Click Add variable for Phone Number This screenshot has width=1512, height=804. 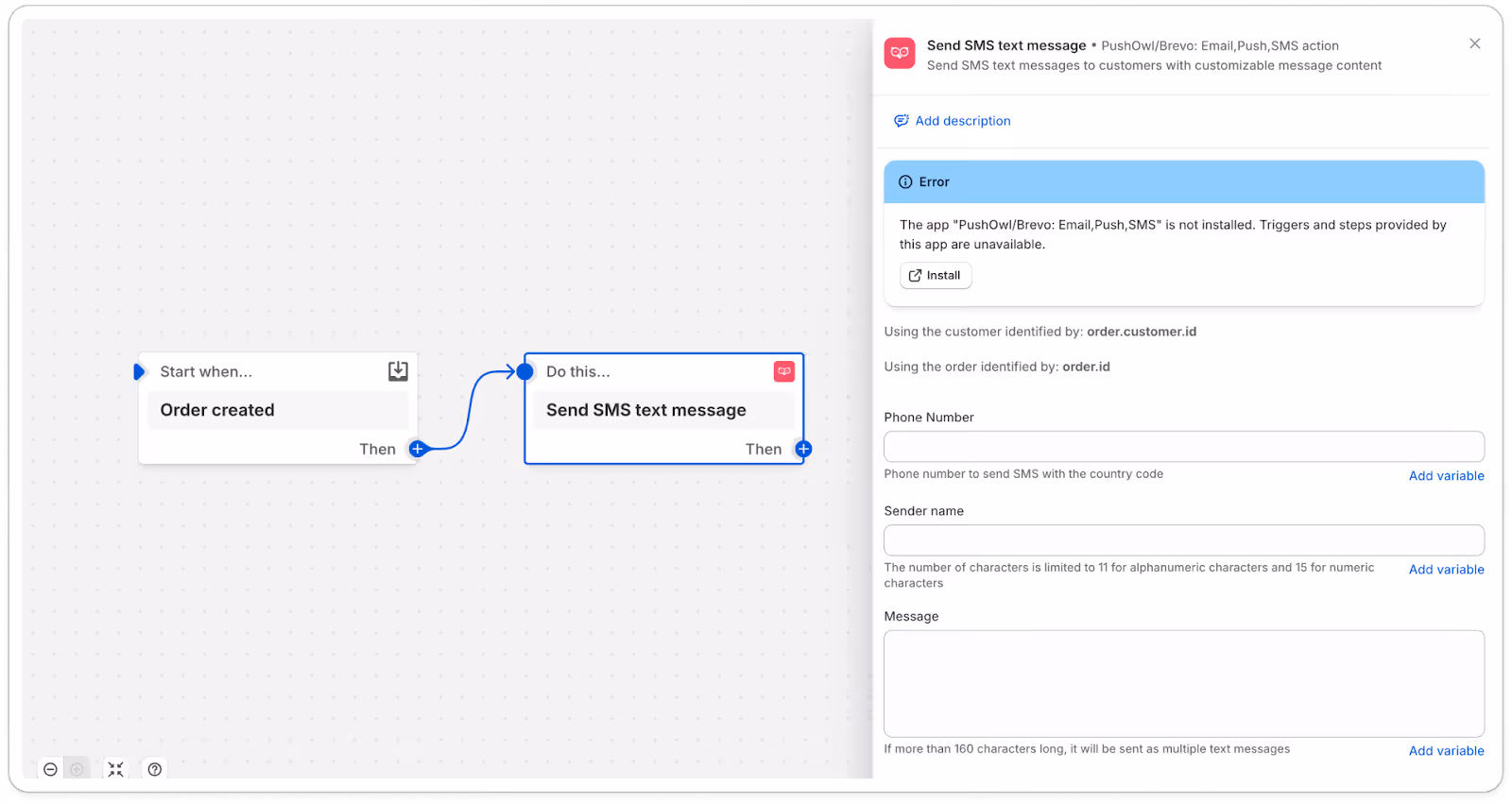point(1447,476)
